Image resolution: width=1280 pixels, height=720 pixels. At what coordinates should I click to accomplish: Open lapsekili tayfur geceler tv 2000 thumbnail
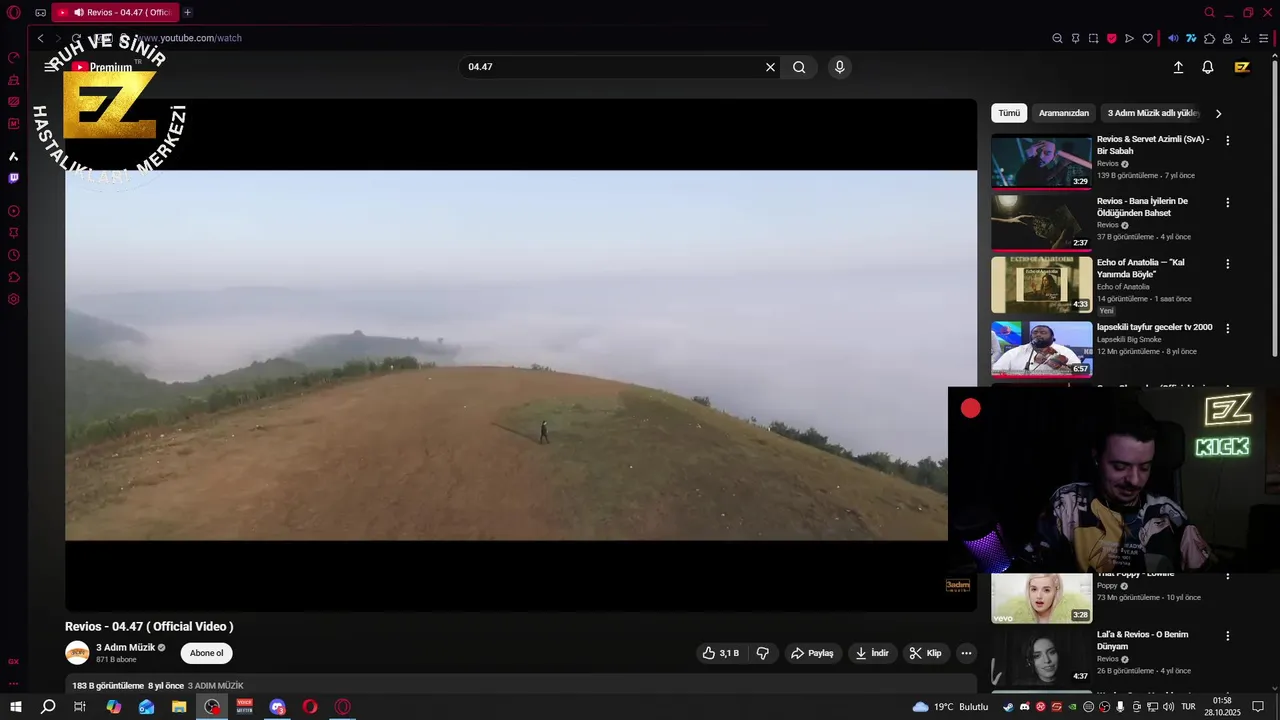1041,348
